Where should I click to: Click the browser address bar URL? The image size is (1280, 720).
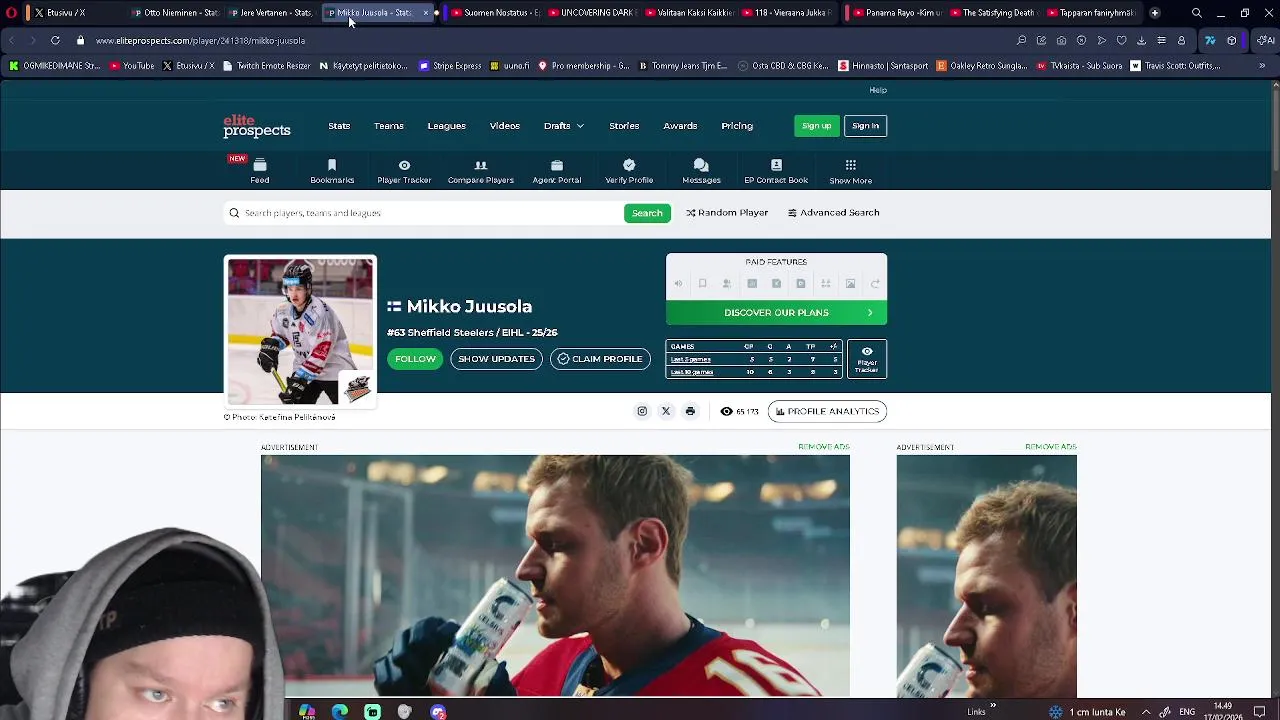(200, 41)
